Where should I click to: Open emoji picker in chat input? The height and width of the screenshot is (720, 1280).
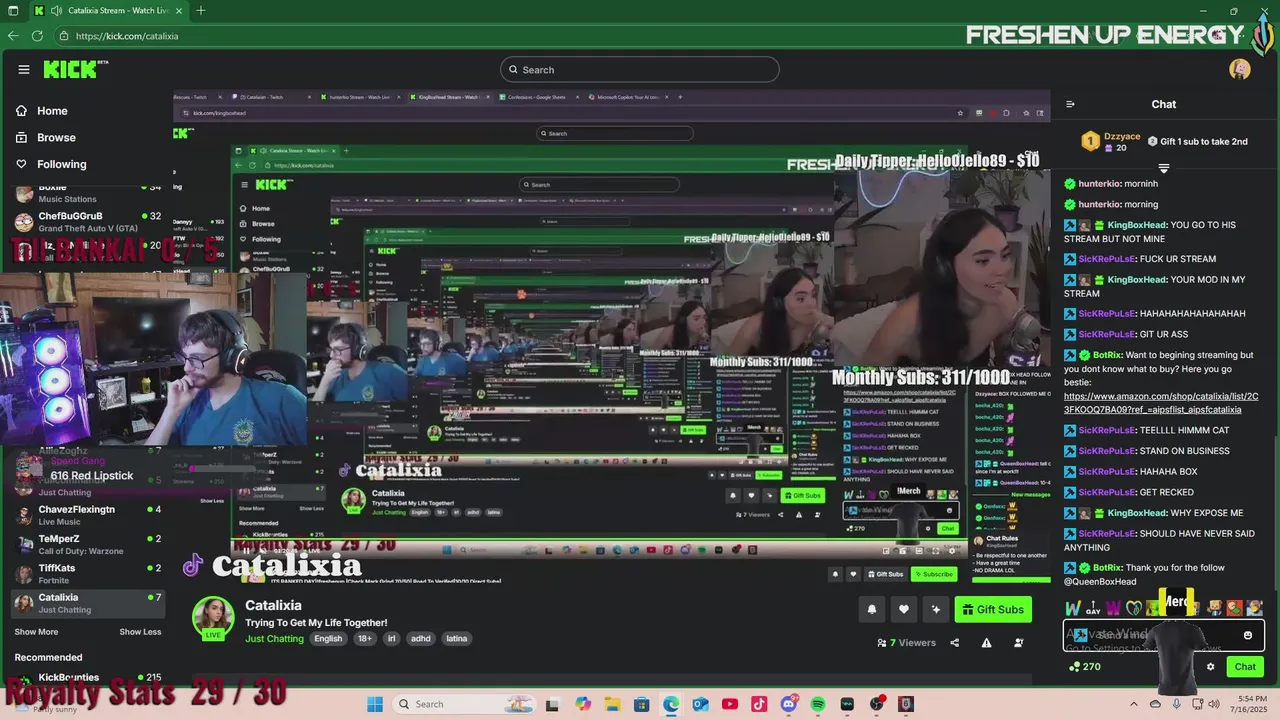click(x=1248, y=636)
